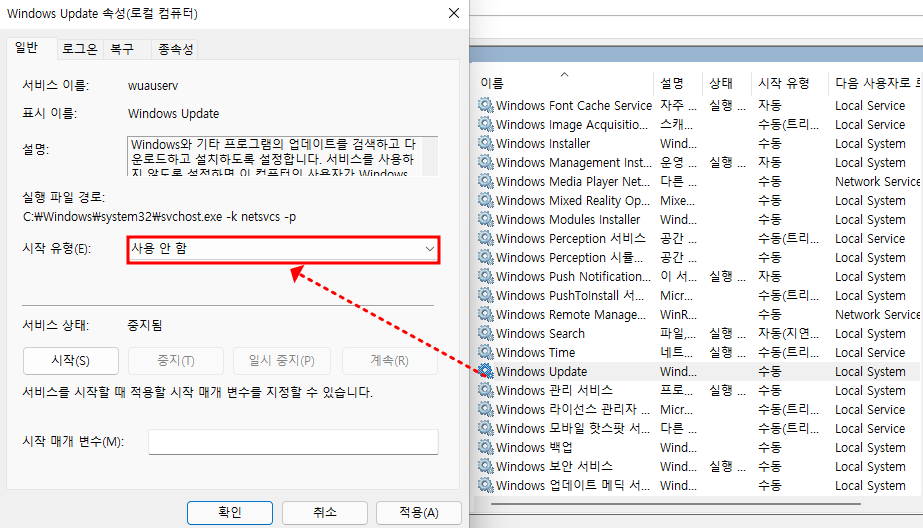The height and width of the screenshot is (528, 923).
Task: Switch to the 로그온 tab
Action: click(x=79, y=49)
